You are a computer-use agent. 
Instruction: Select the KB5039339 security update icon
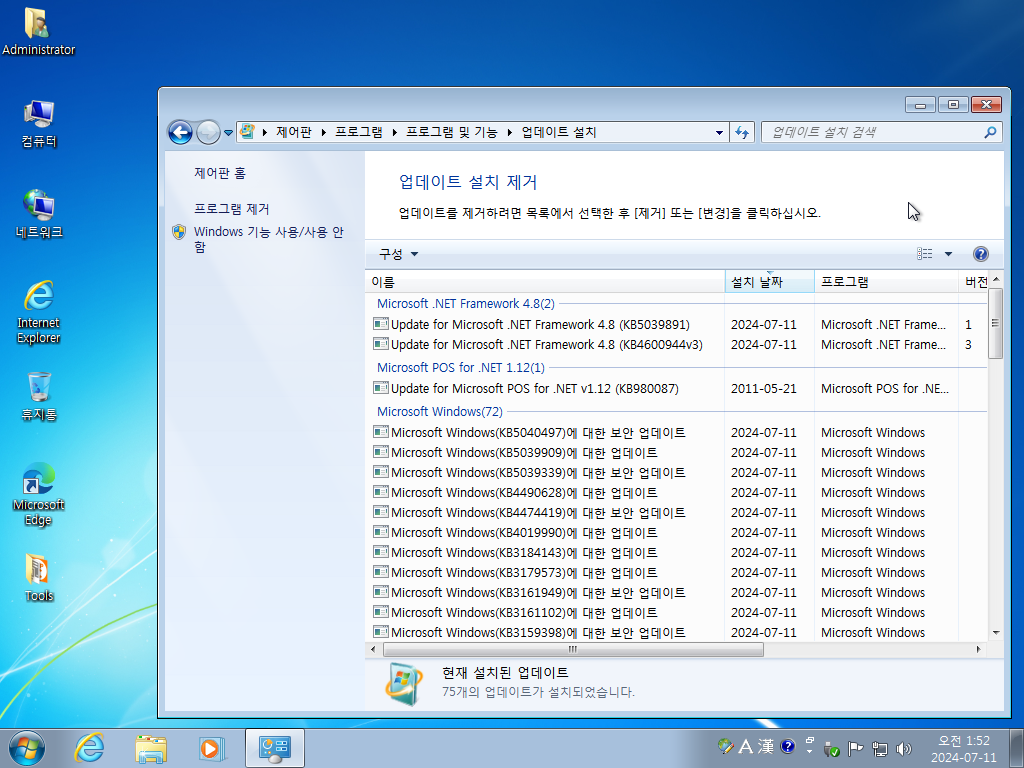click(381, 472)
